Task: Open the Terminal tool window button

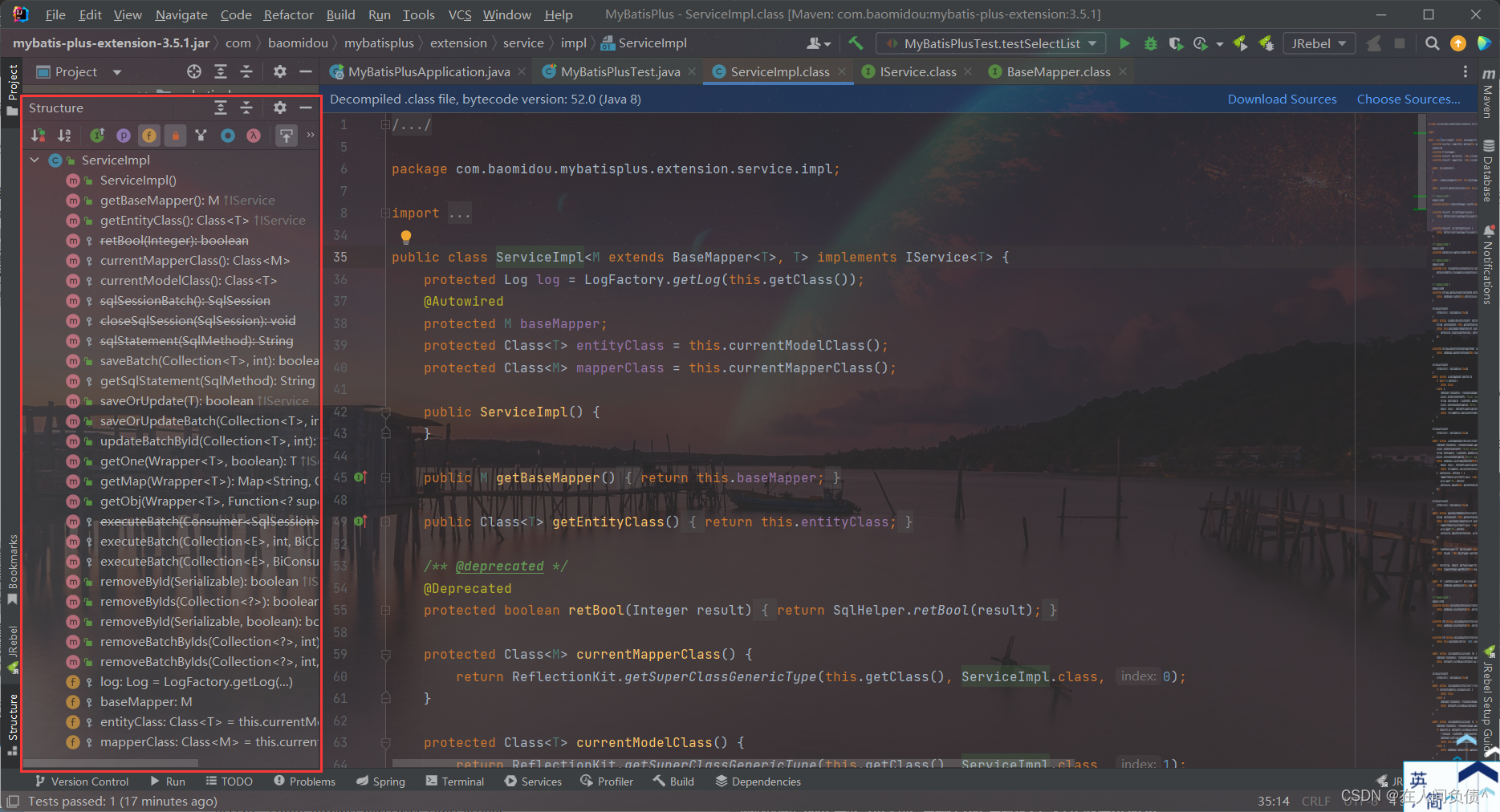Action: click(455, 781)
